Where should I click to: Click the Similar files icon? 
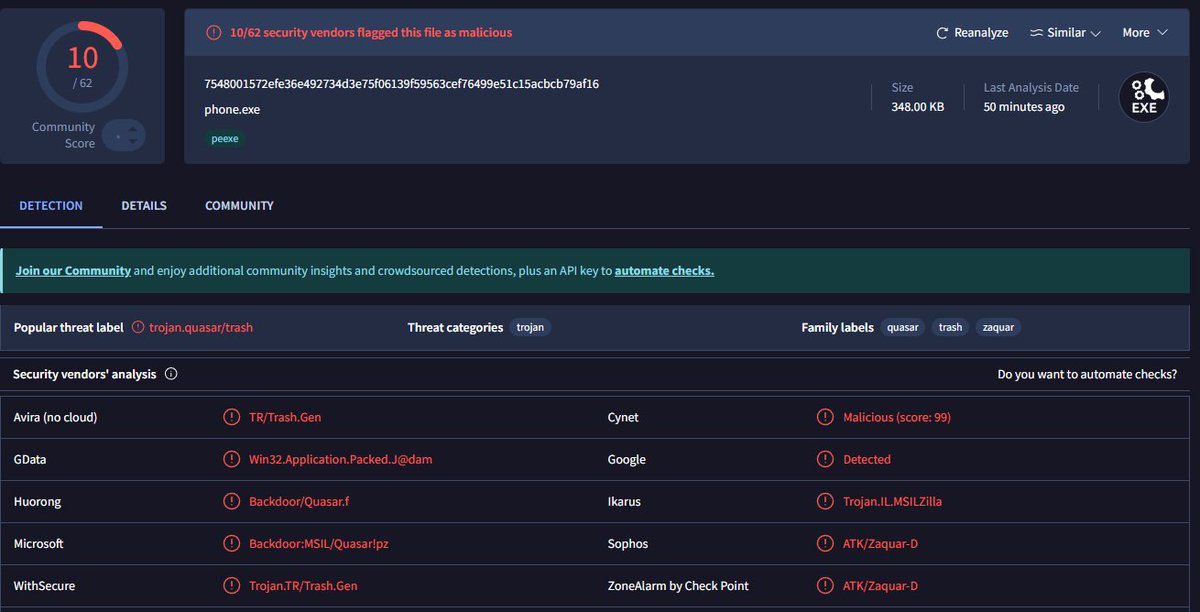(1036, 33)
